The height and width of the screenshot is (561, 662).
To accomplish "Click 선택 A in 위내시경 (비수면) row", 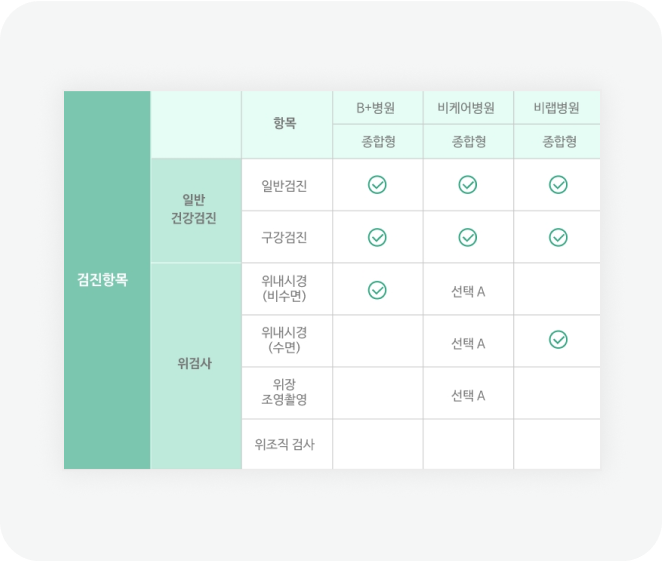I will tap(467, 292).
